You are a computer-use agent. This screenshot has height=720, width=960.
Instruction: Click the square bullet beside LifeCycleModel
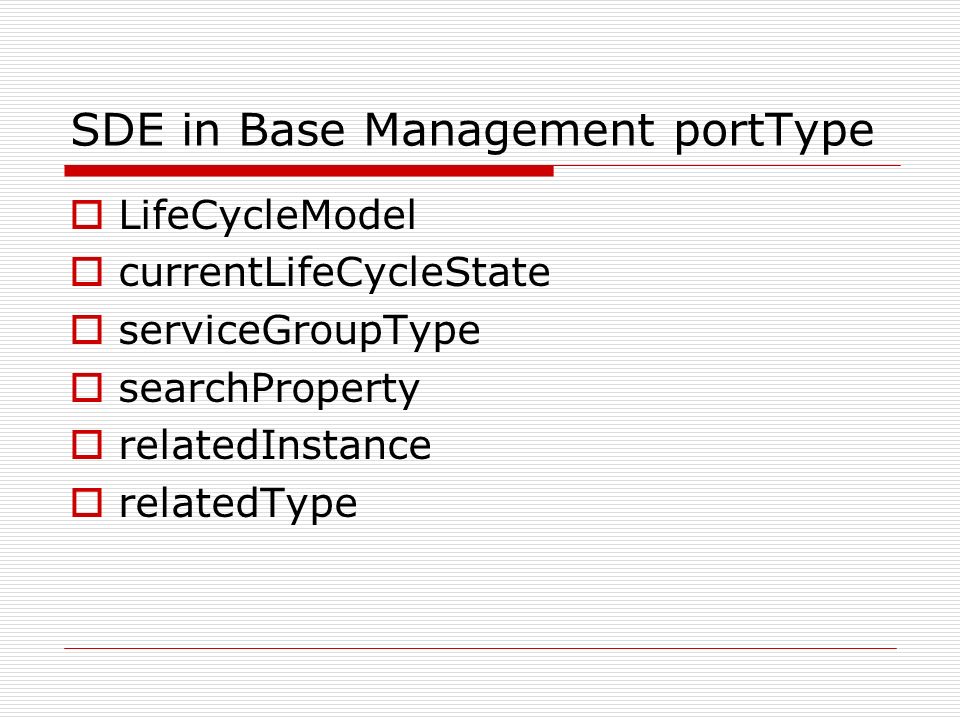tap(87, 215)
